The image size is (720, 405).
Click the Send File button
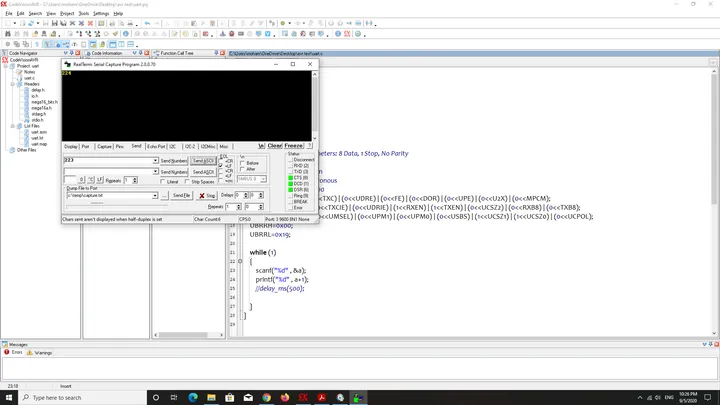coord(181,196)
